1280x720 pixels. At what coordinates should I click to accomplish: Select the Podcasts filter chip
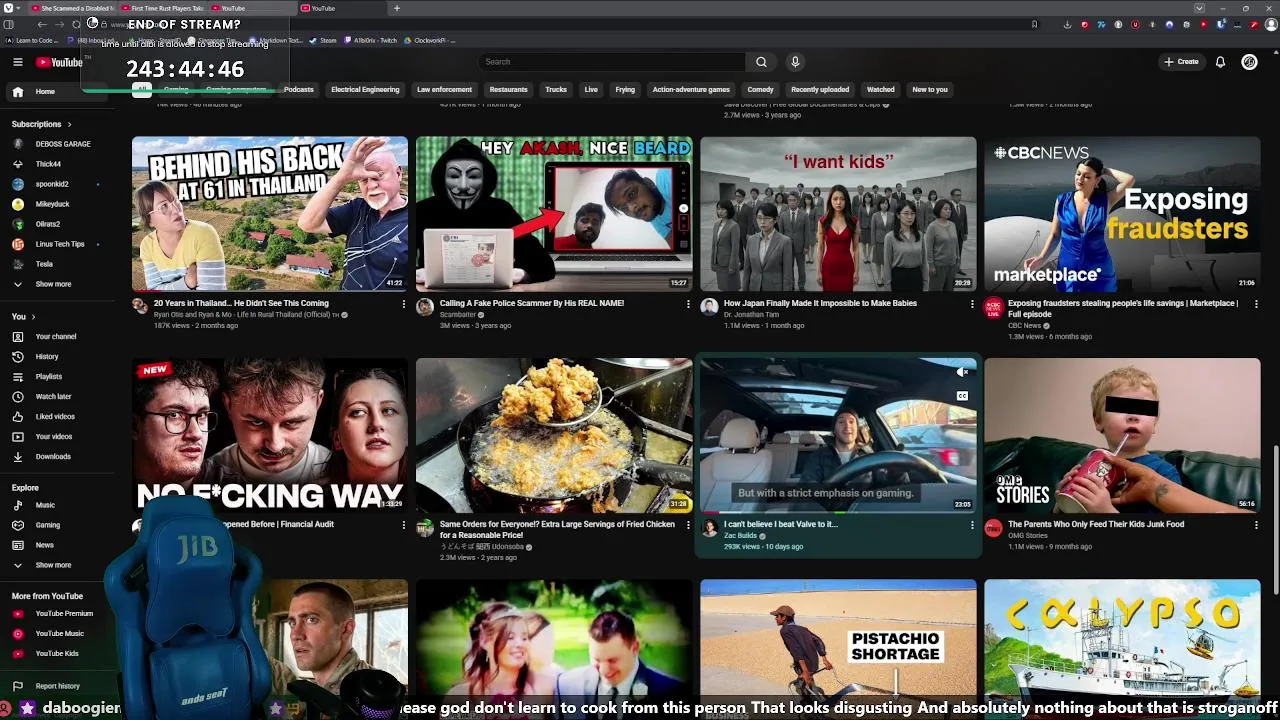click(298, 90)
